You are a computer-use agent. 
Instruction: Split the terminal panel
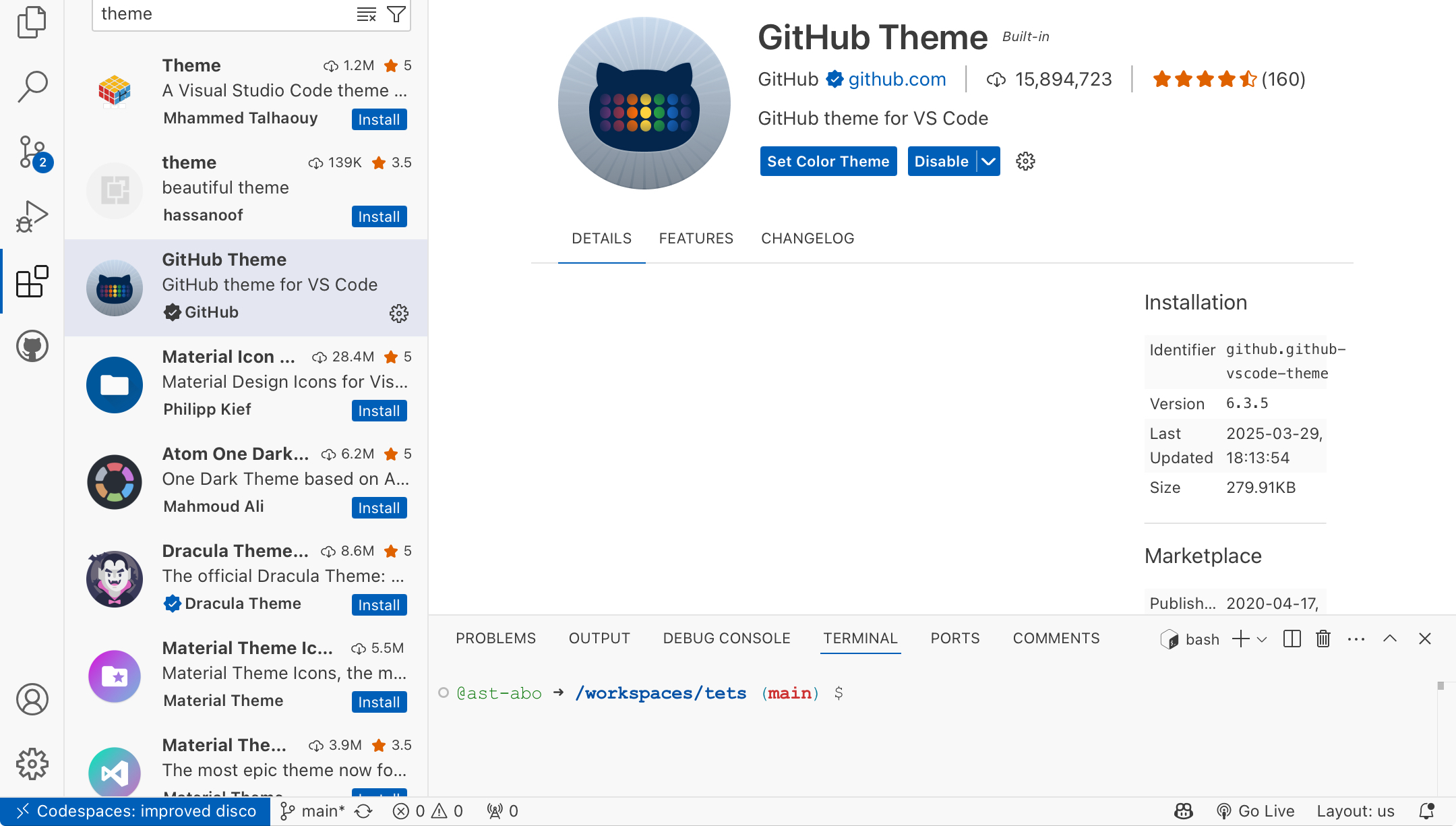(1292, 639)
